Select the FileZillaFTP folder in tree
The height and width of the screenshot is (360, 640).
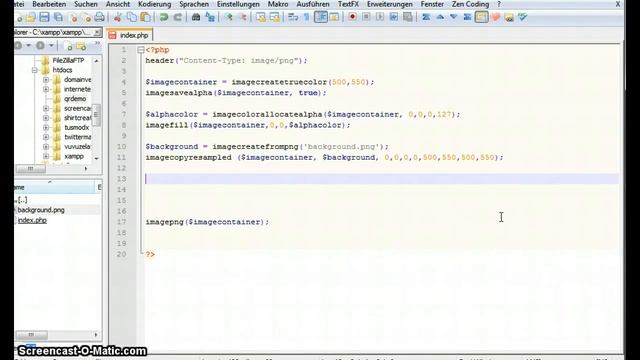pos(68,60)
